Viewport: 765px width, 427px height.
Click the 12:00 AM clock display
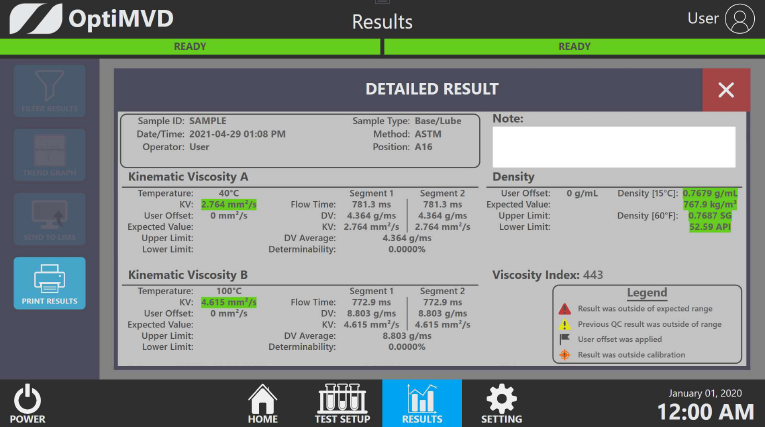(x=705, y=412)
